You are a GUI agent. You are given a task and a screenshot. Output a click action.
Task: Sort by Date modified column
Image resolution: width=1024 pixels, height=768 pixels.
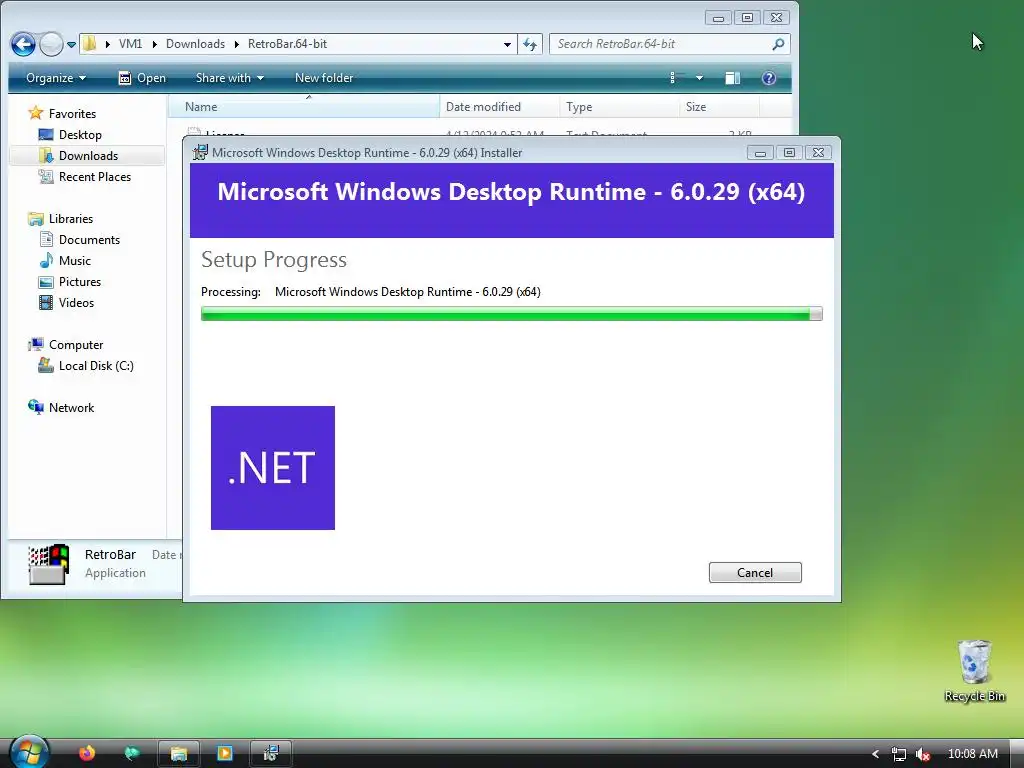pos(500,106)
